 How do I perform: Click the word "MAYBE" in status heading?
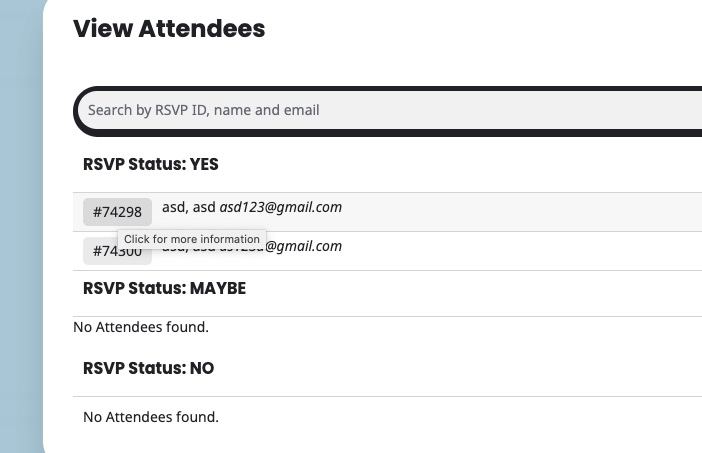coord(218,289)
